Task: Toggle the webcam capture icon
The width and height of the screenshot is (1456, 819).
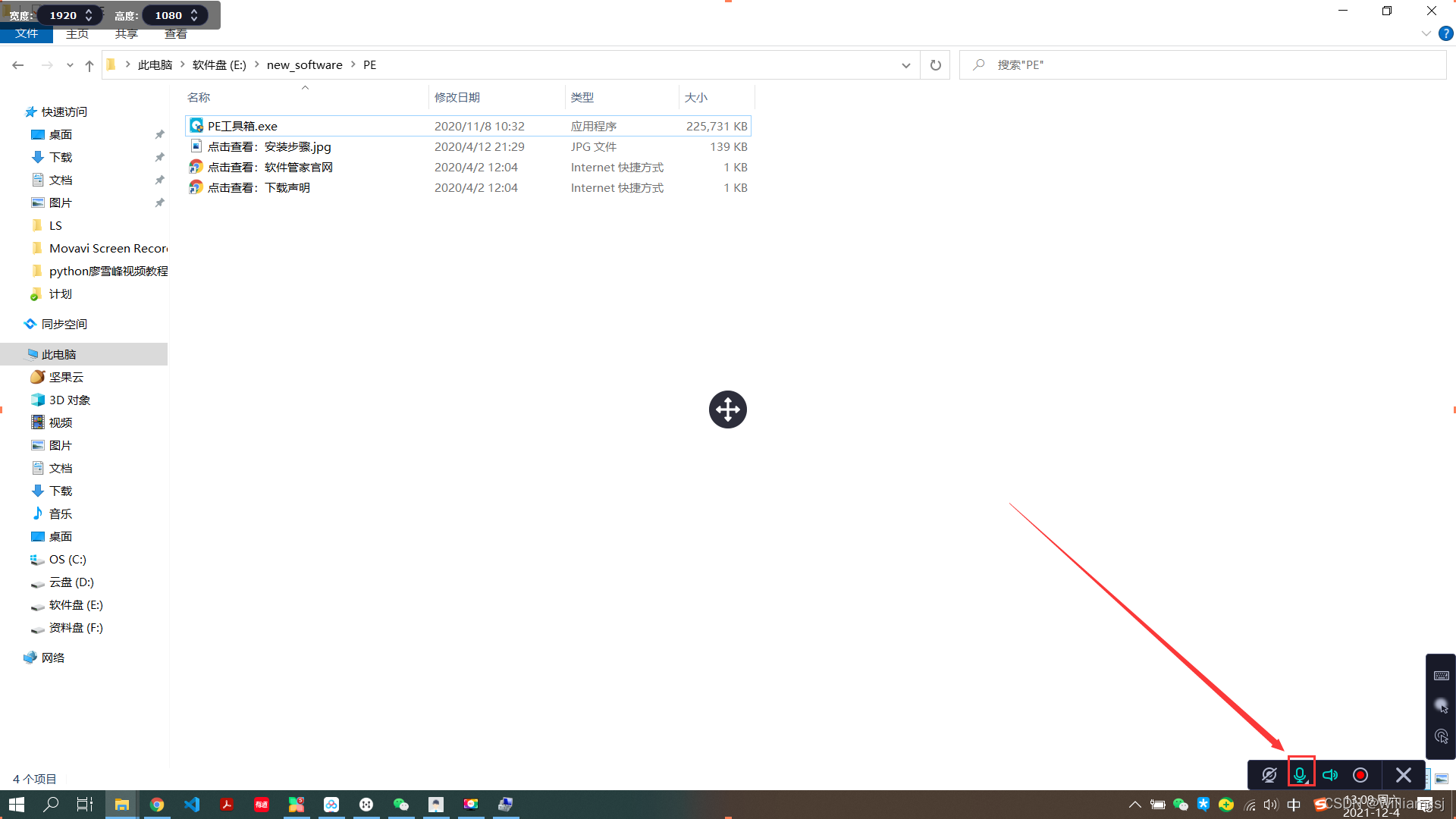Action: click(1269, 775)
